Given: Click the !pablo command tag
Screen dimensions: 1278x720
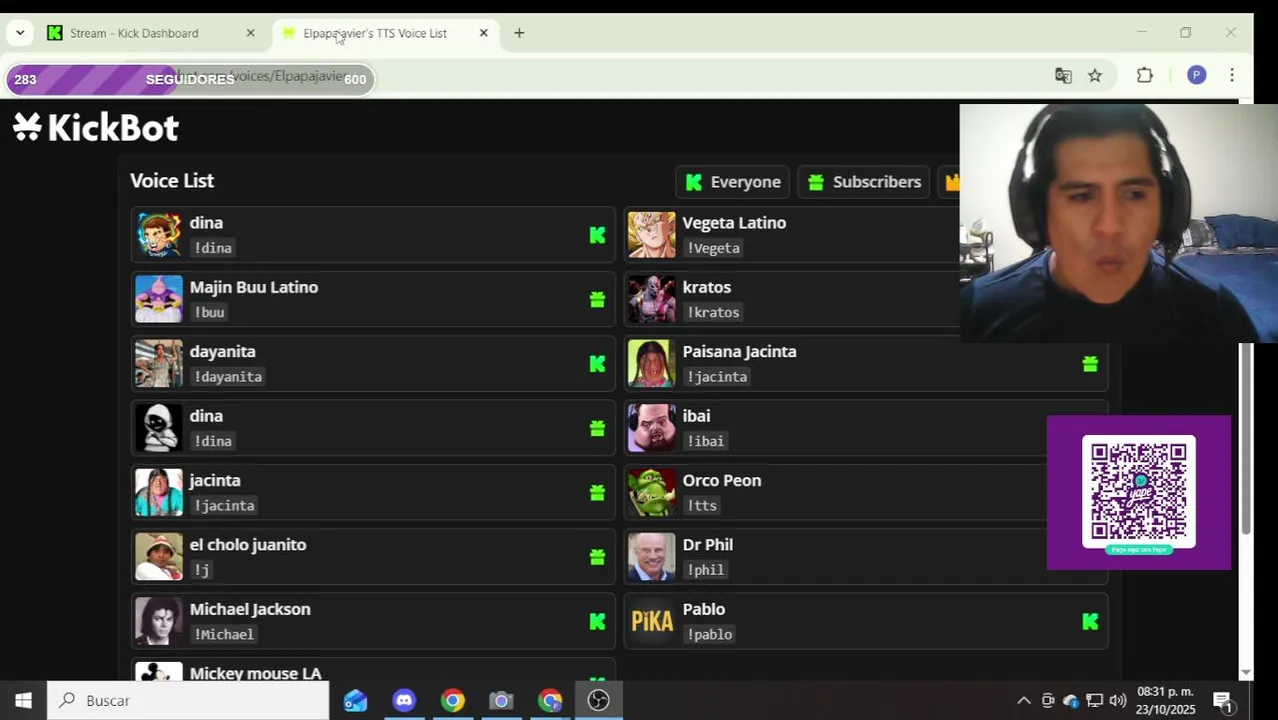Looking at the screenshot, I should click(709, 634).
